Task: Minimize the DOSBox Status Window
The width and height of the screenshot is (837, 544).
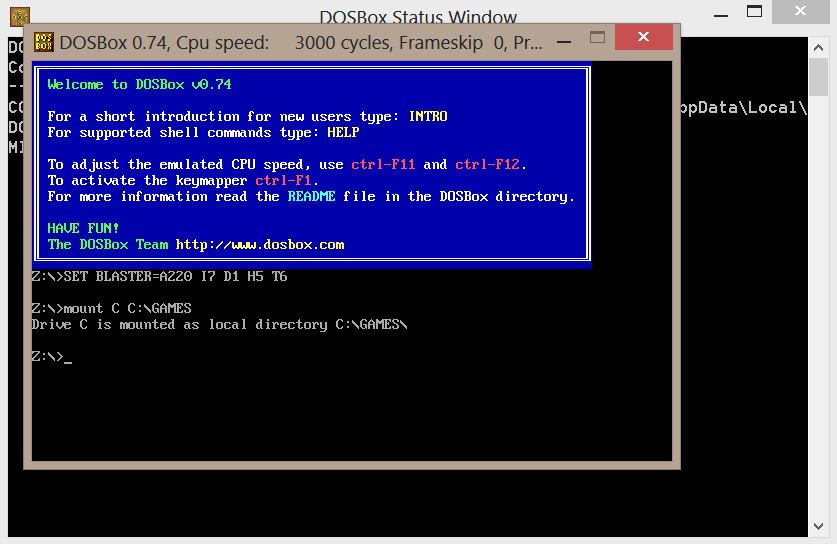Action: (x=721, y=15)
